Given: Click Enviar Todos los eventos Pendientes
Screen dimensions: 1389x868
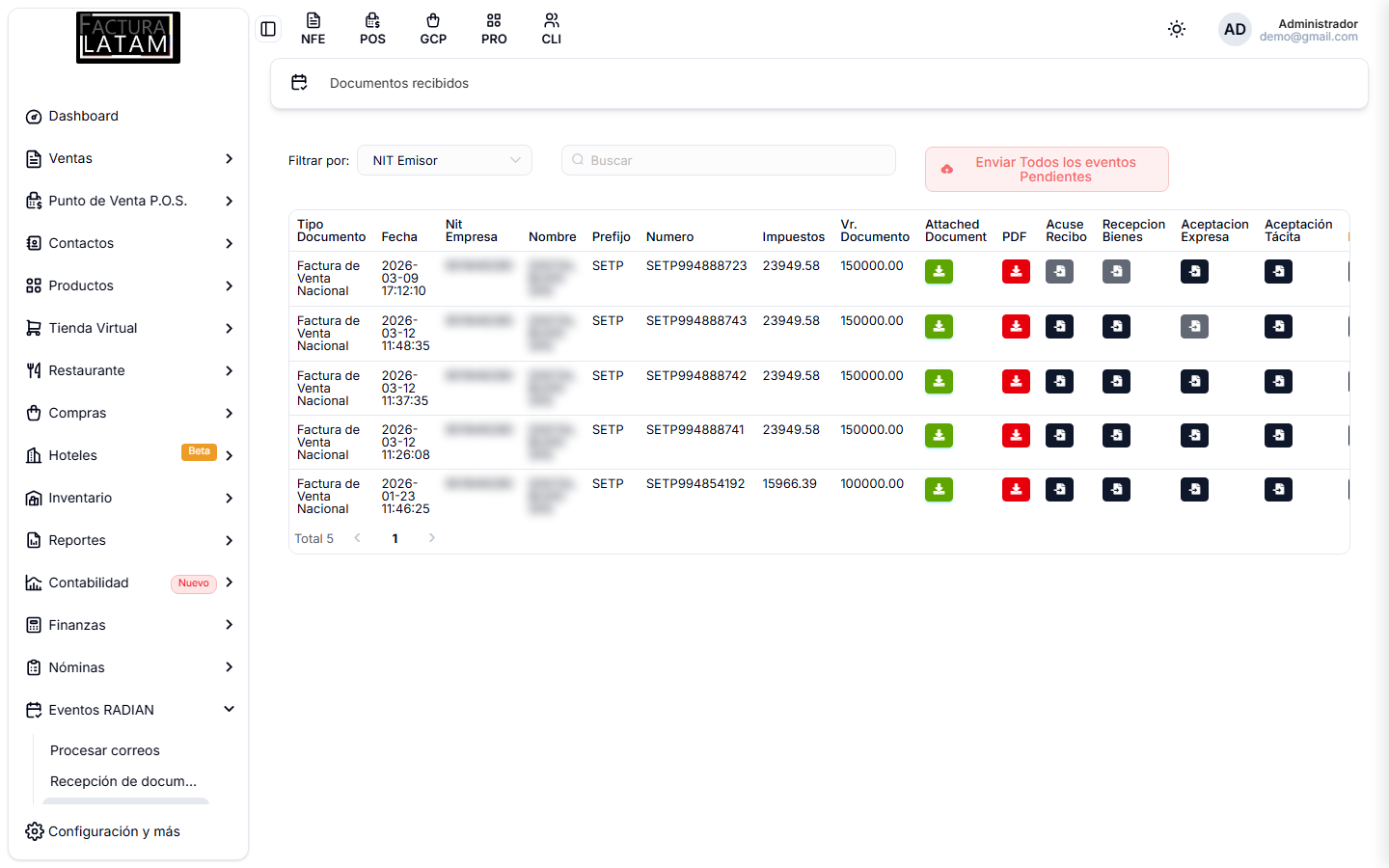Looking at the screenshot, I should (x=1047, y=170).
